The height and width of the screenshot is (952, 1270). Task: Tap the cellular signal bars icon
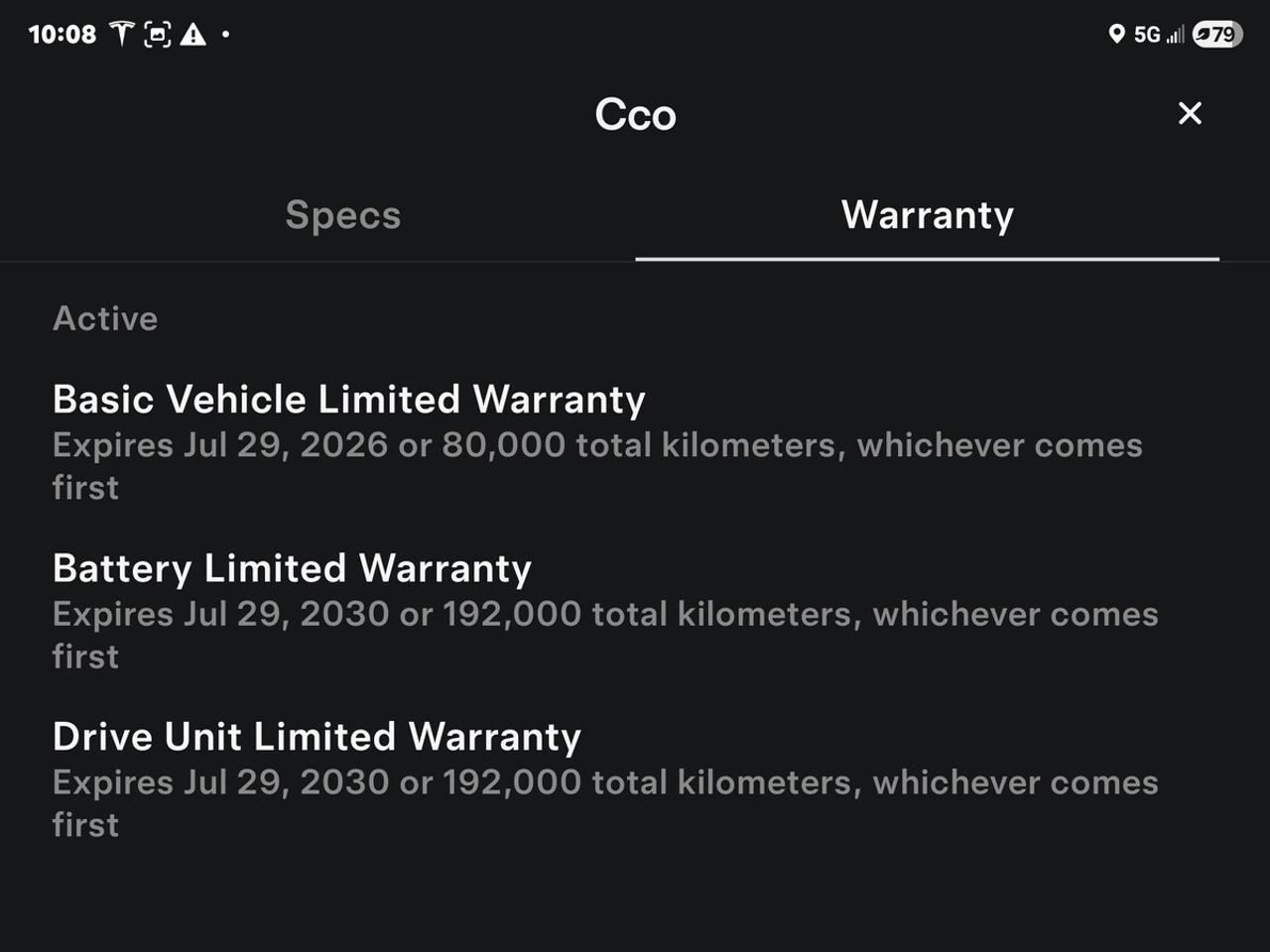pyautogui.click(x=1176, y=35)
